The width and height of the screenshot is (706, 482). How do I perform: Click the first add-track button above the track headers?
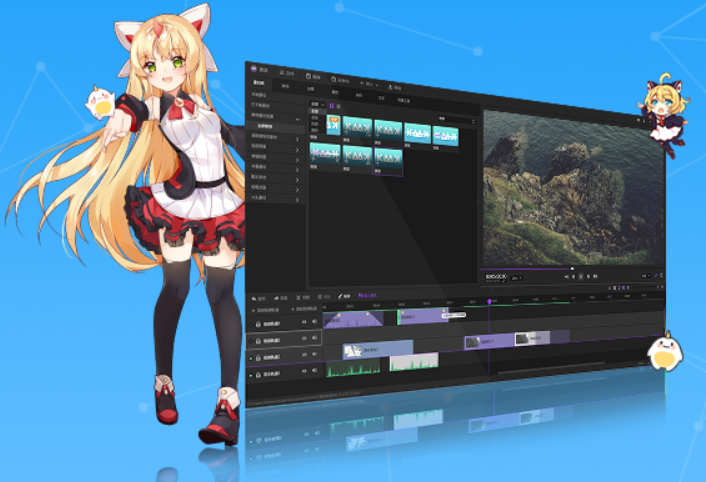[x=265, y=310]
